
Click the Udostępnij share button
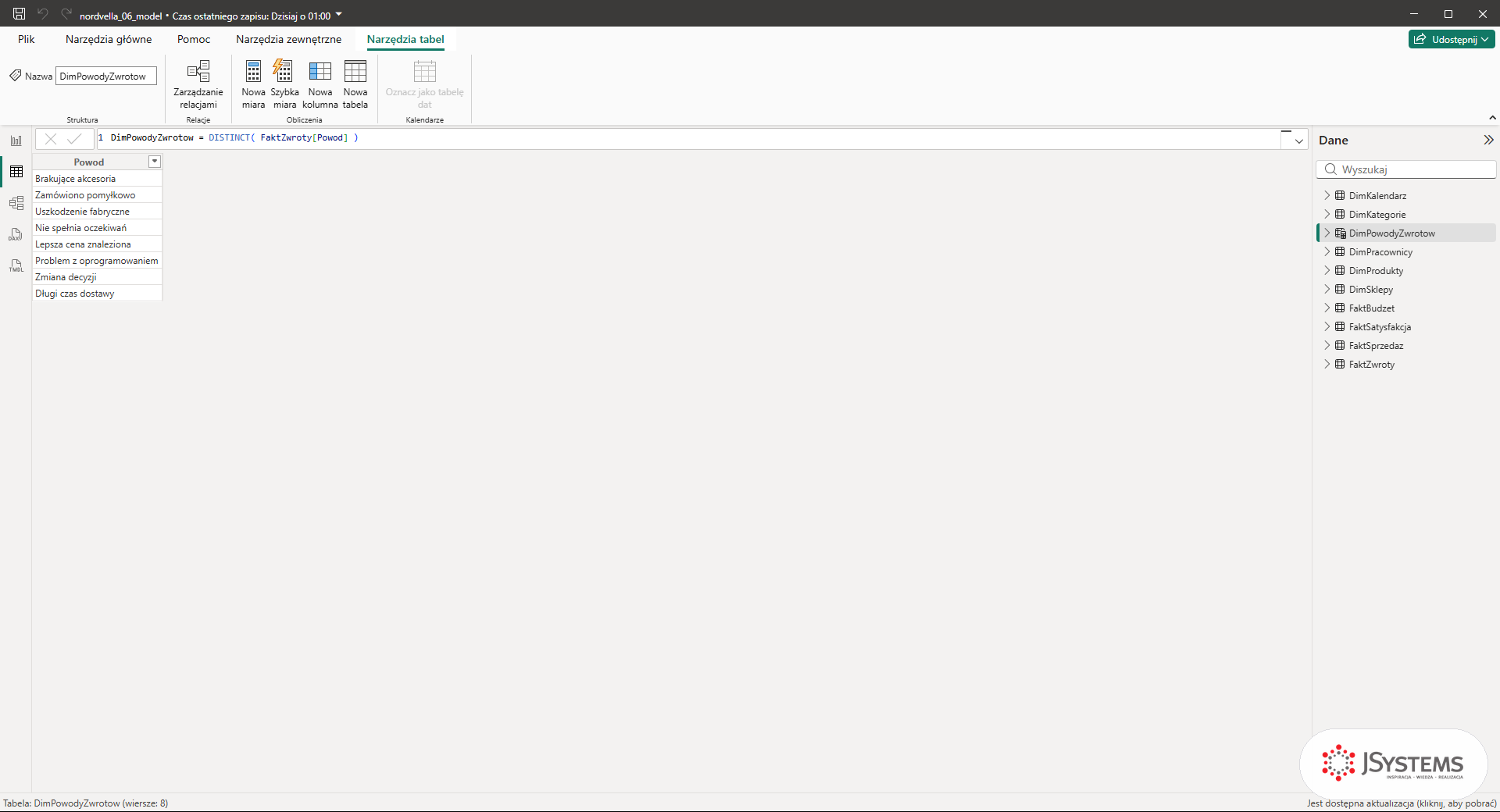tap(1452, 39)
